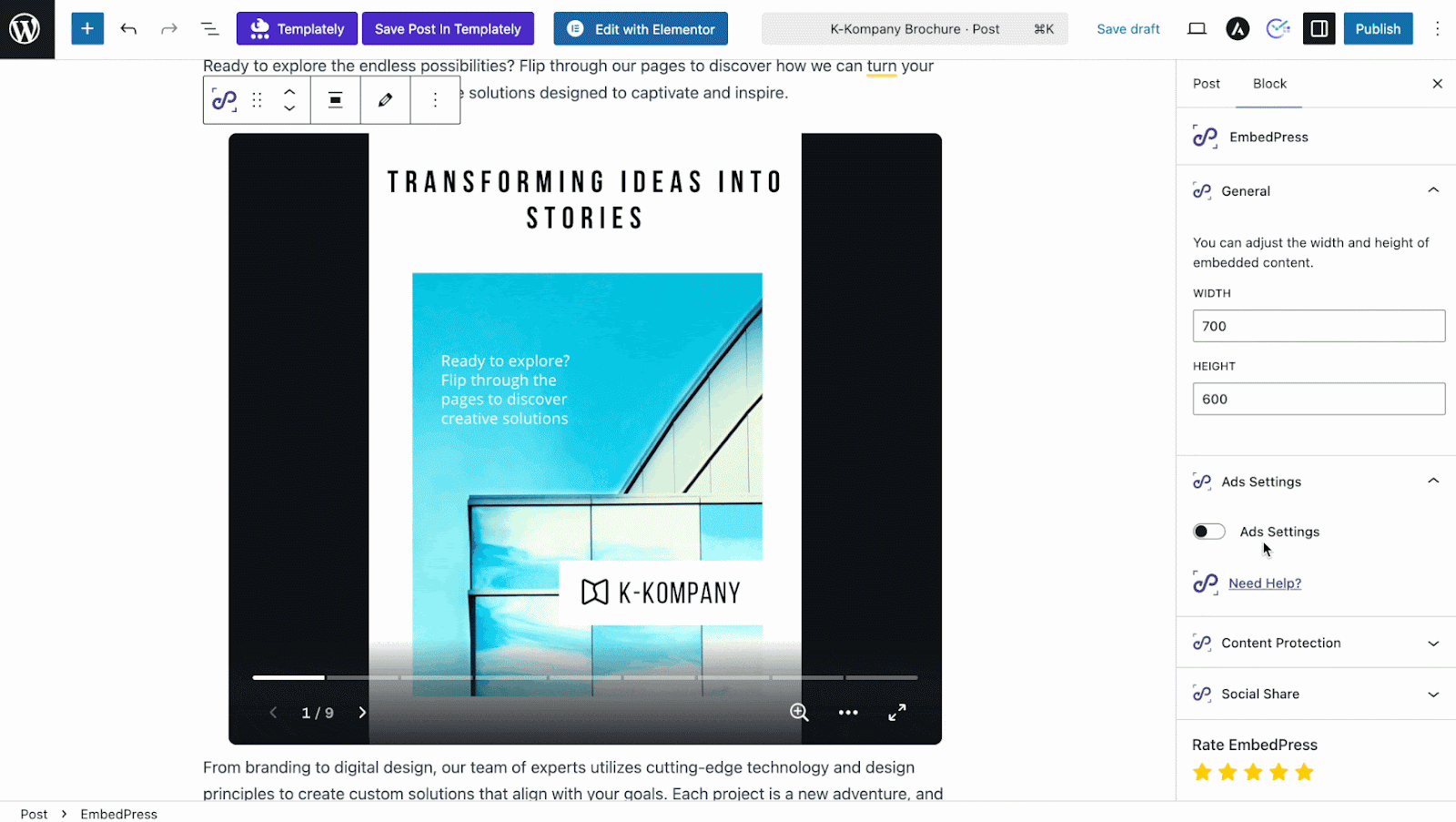Image resolution: width=1456 pixels, height=822 pixels.
Task: Click the edit pencil in block toolbar
Action: [x=386, y=100]
